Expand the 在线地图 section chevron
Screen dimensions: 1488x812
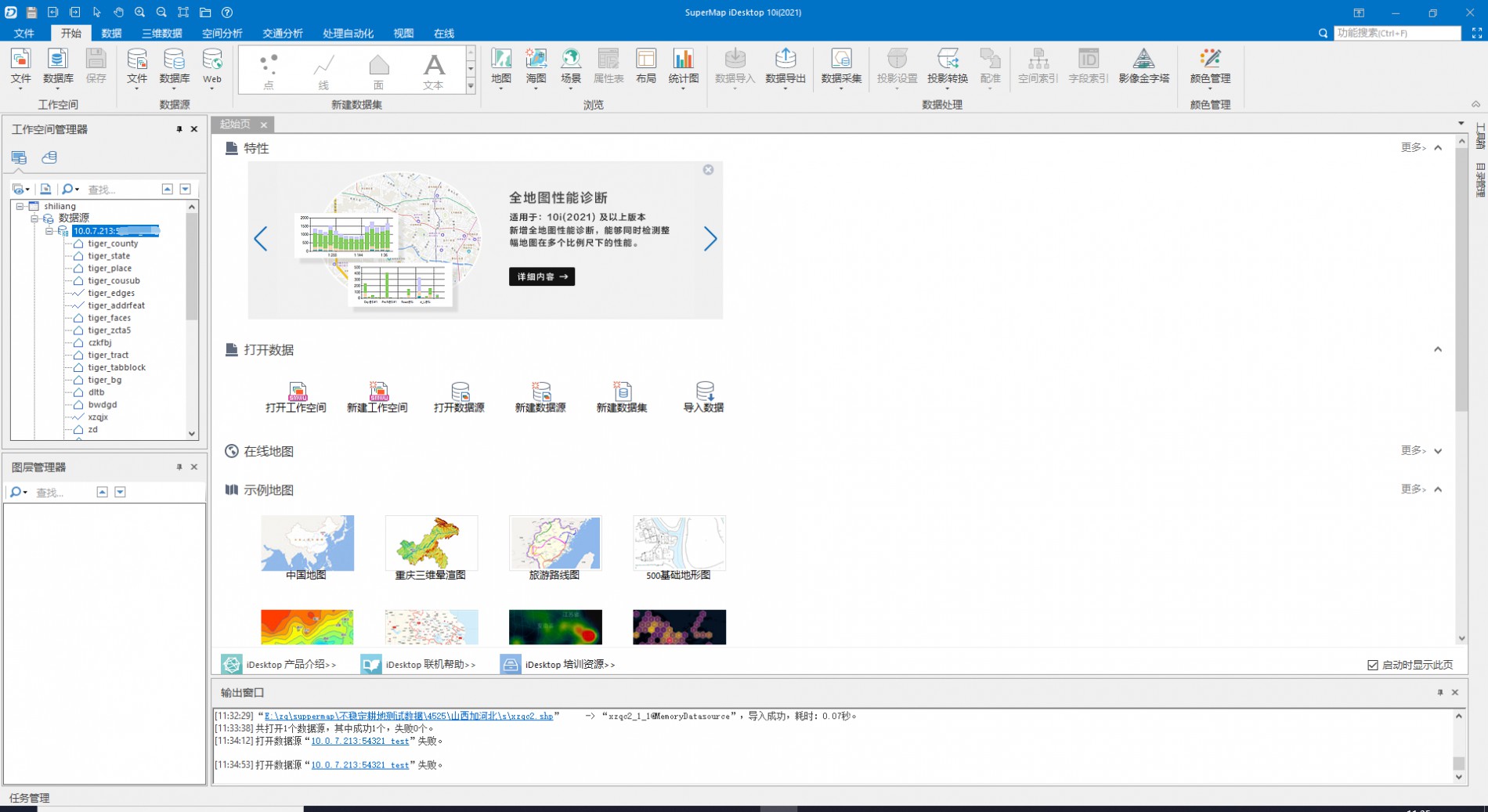pyautogui.click(x=1438, y=451)
